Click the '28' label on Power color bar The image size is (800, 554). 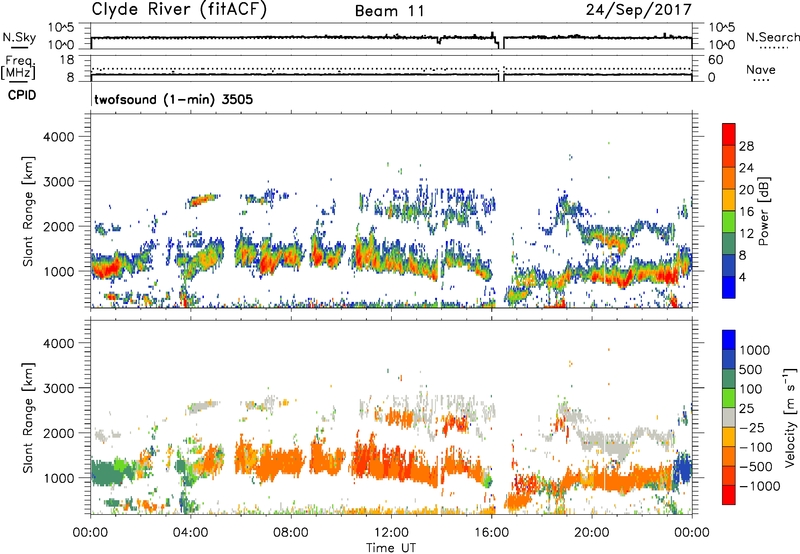(x=746, y=146)
